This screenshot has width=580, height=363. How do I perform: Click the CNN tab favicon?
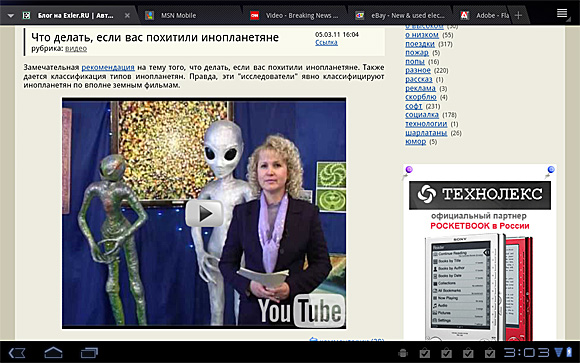254,16
